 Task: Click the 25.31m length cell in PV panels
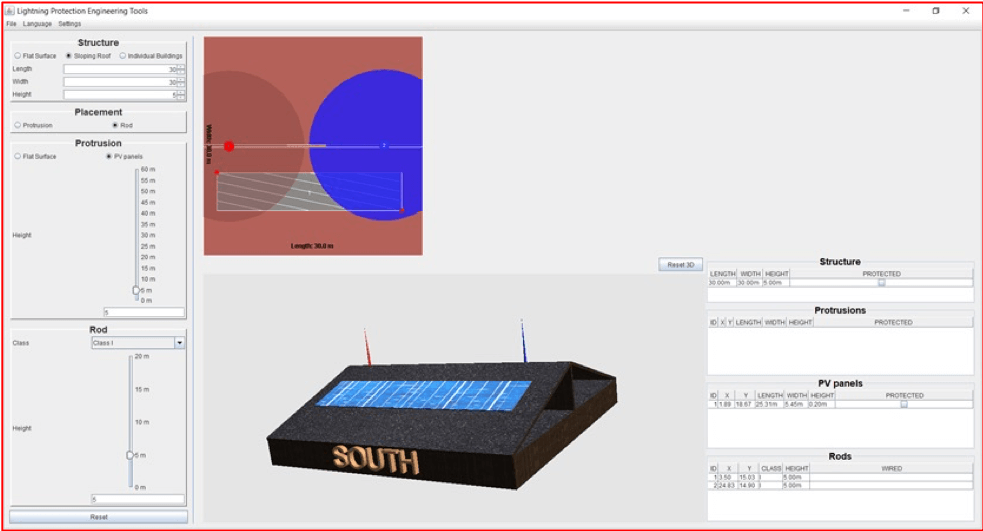769,404
